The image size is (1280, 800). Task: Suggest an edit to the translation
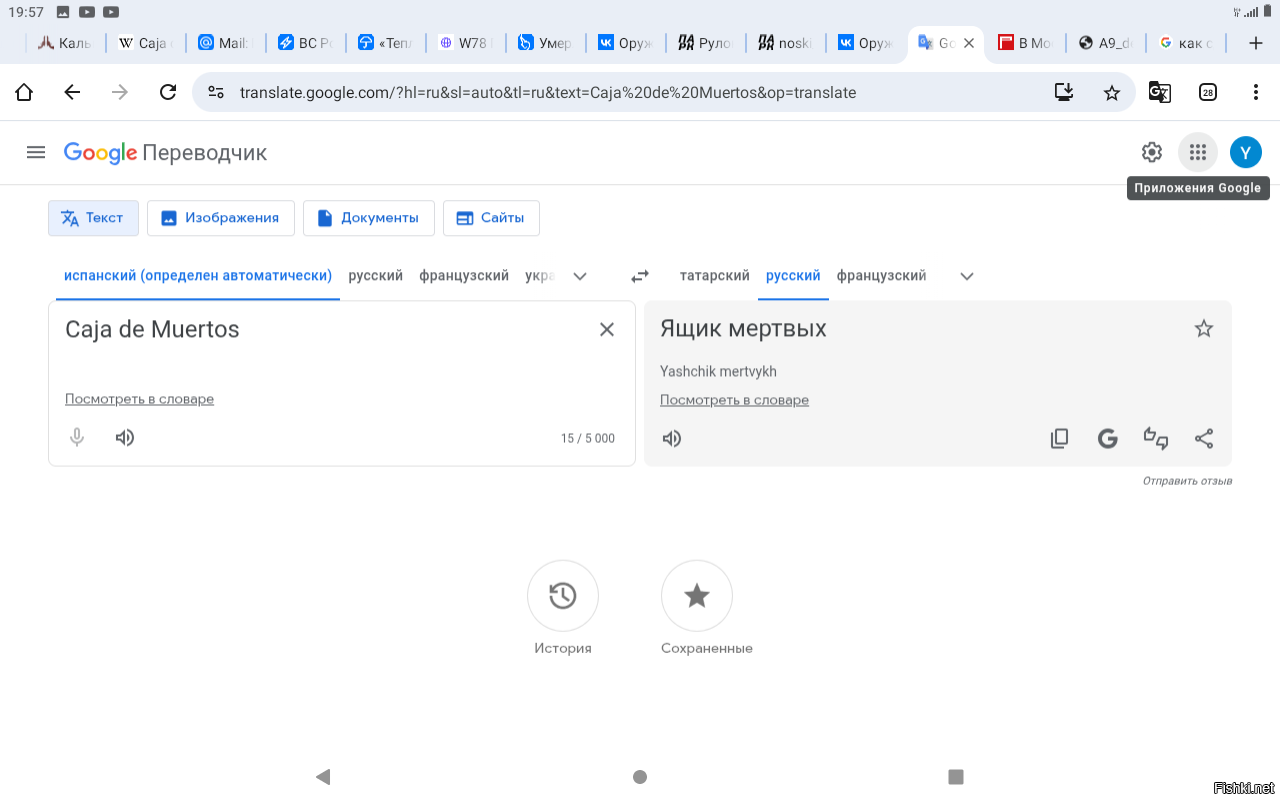pos(1155,438)
